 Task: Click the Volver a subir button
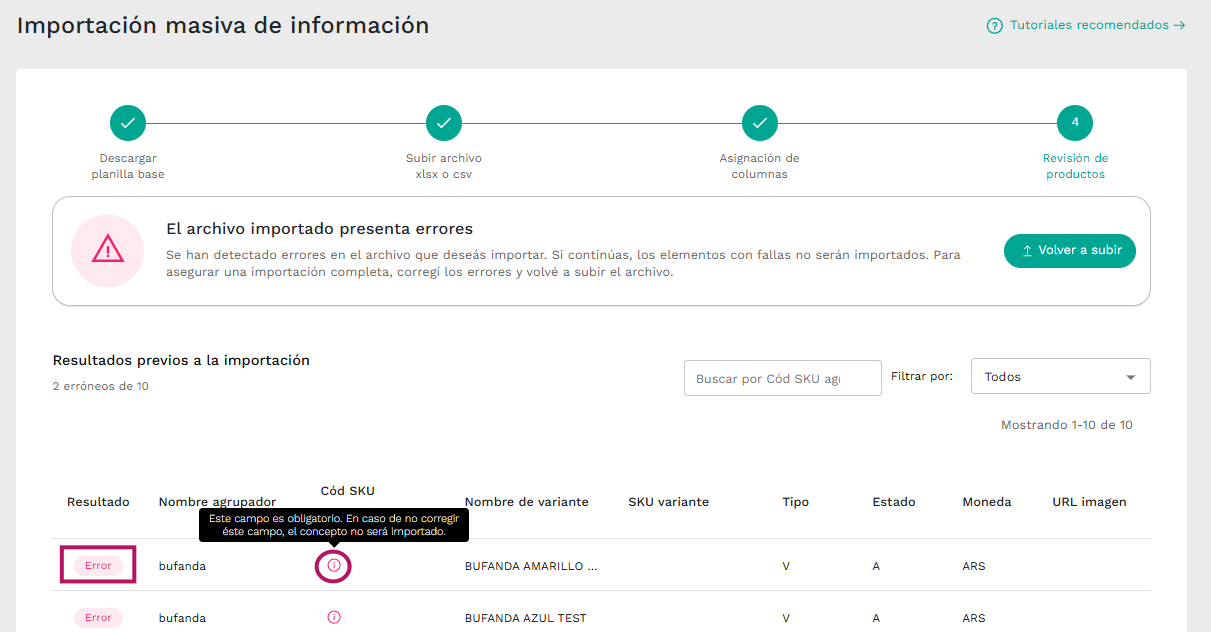click(x=1070, y=250)
